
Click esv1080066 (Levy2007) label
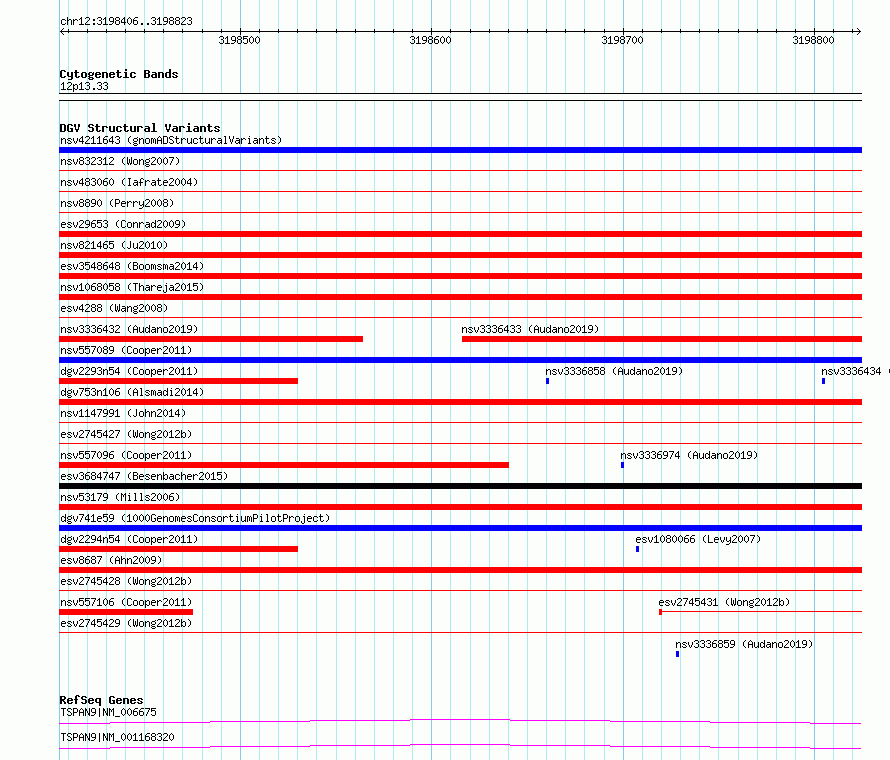coord(698,539)
